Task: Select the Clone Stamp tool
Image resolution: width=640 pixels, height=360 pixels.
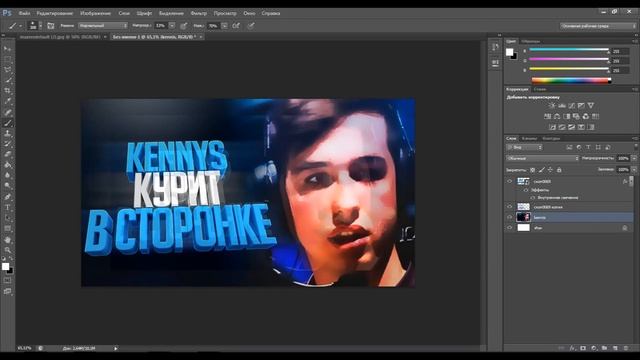Action: tap(8, 133)
